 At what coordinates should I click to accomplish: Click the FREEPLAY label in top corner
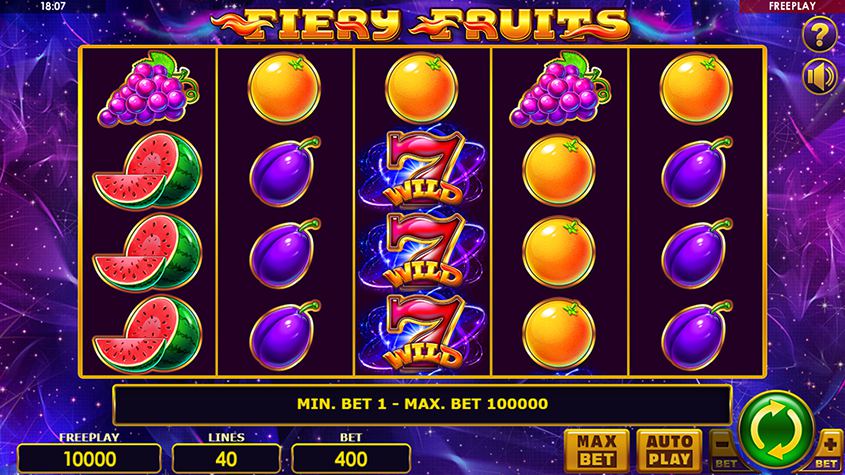coord(792,6)
